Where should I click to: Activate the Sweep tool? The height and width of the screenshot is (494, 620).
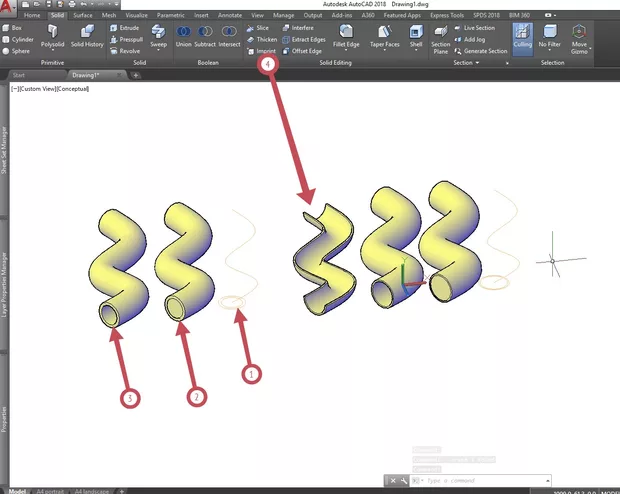(158, 36)
